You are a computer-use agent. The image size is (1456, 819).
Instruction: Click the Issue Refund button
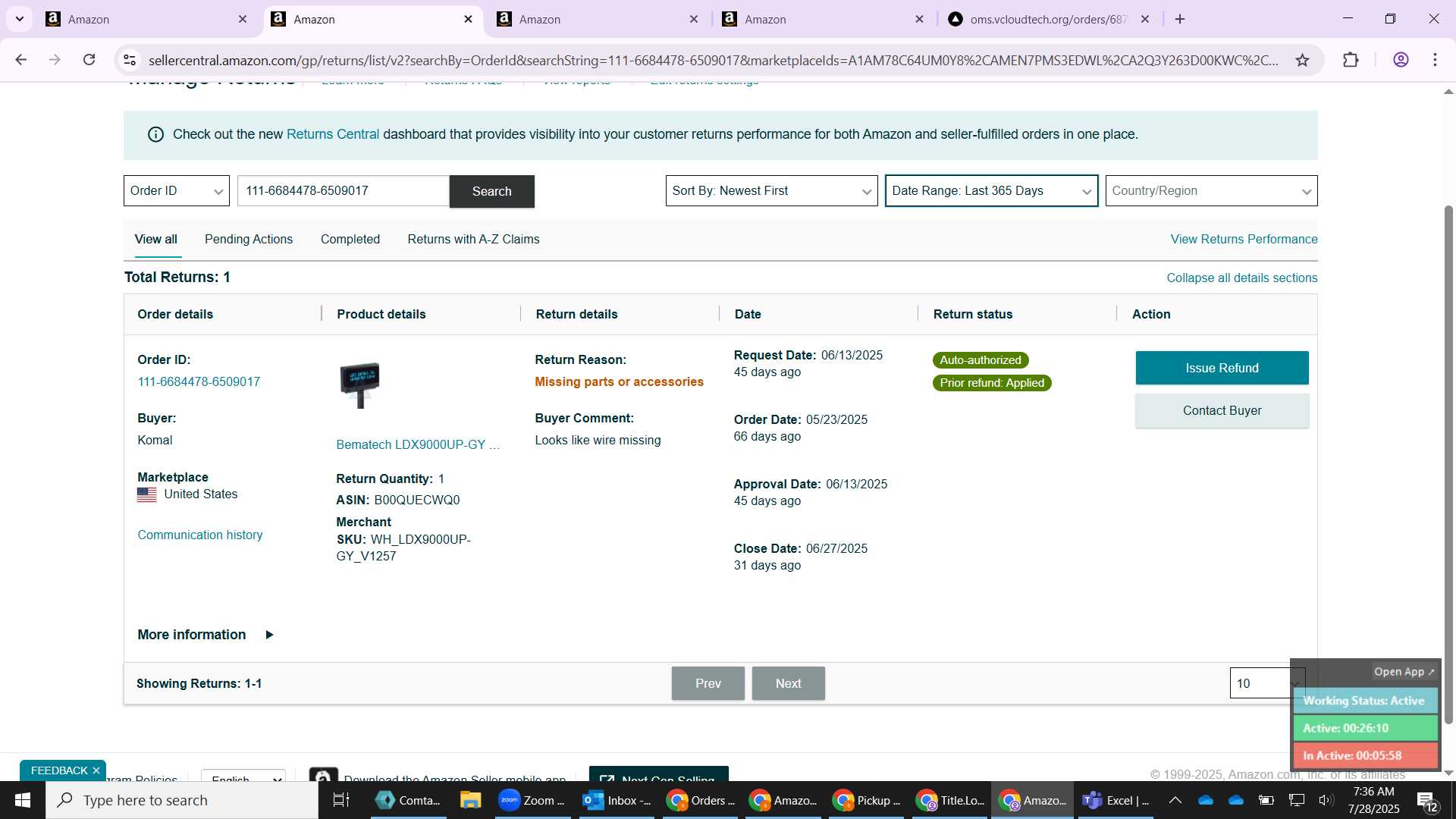(x=1222, y=368)
